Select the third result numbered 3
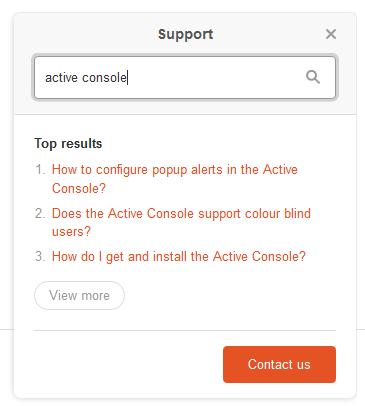The height and width of the screenshot is (406, 365). click(x=179, y=257)
